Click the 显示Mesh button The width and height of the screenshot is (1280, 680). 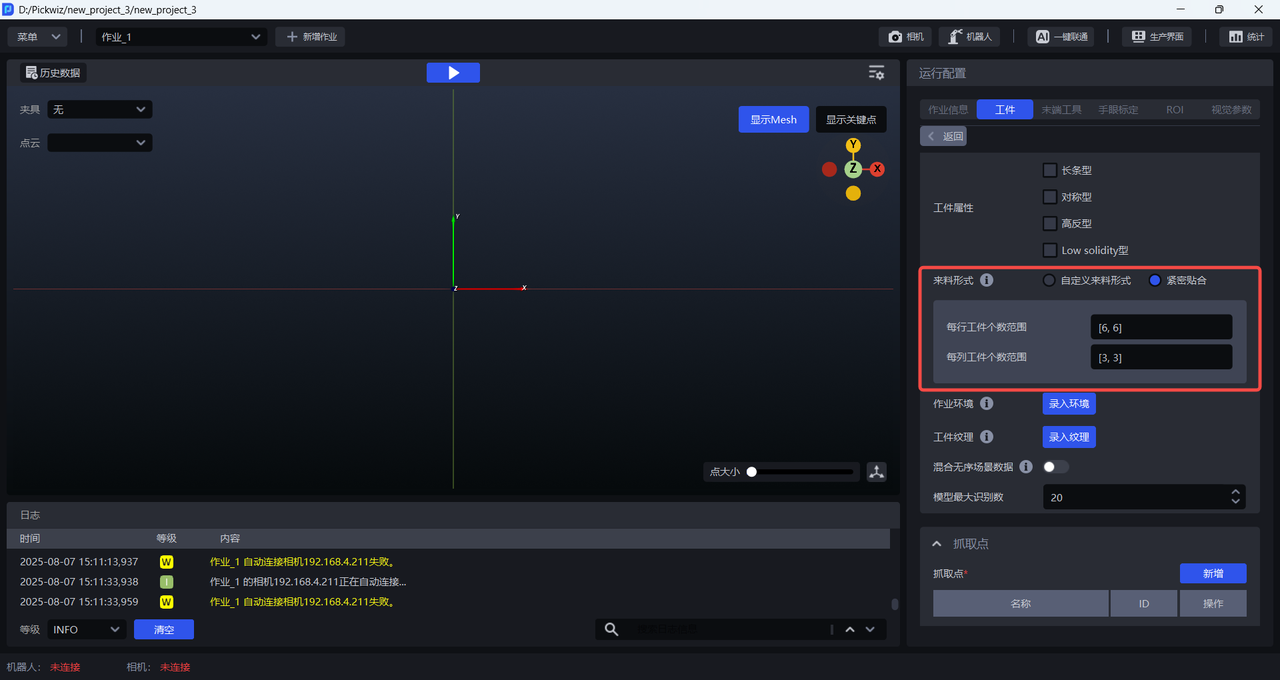coord(773,120)
